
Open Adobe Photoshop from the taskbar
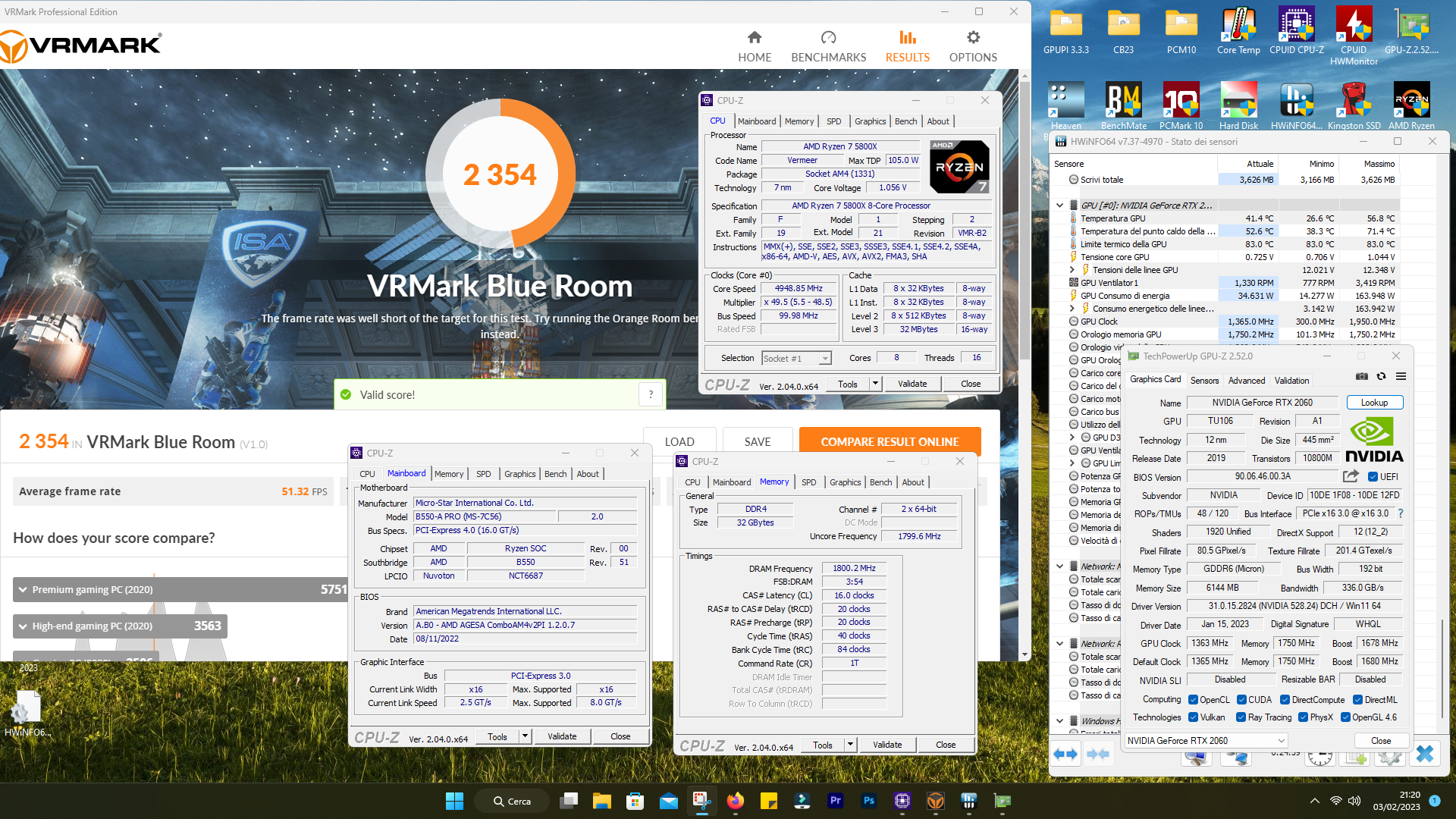tap(868, 801)
